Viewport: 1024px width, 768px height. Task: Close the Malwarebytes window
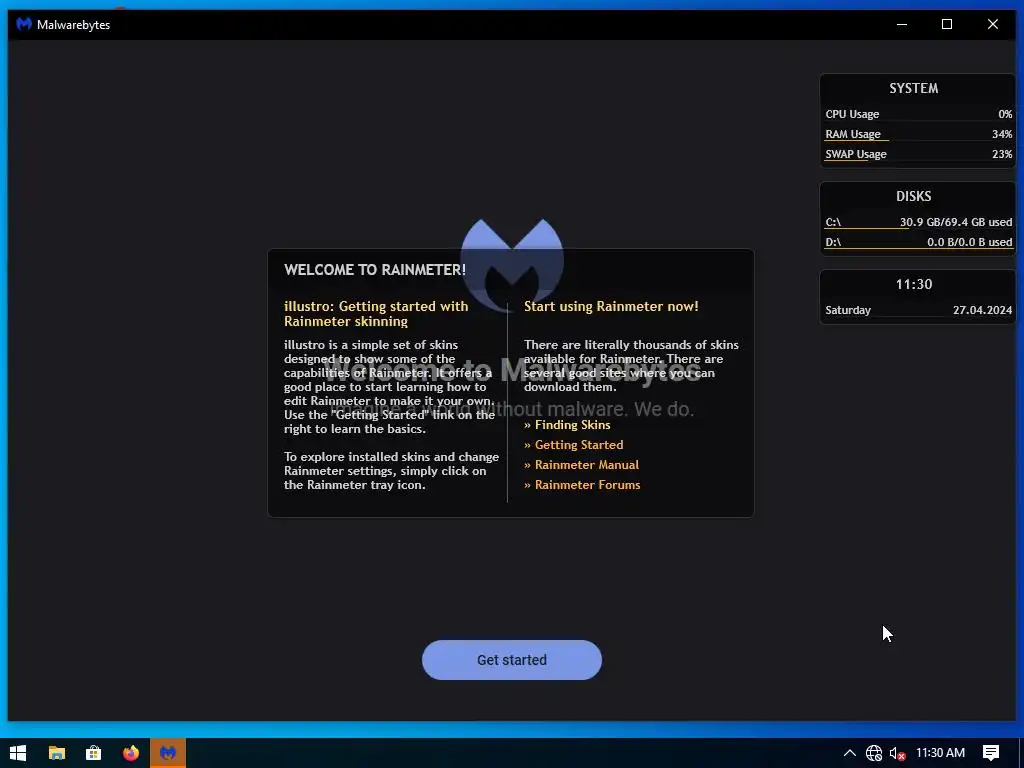(x=993, y=24)
